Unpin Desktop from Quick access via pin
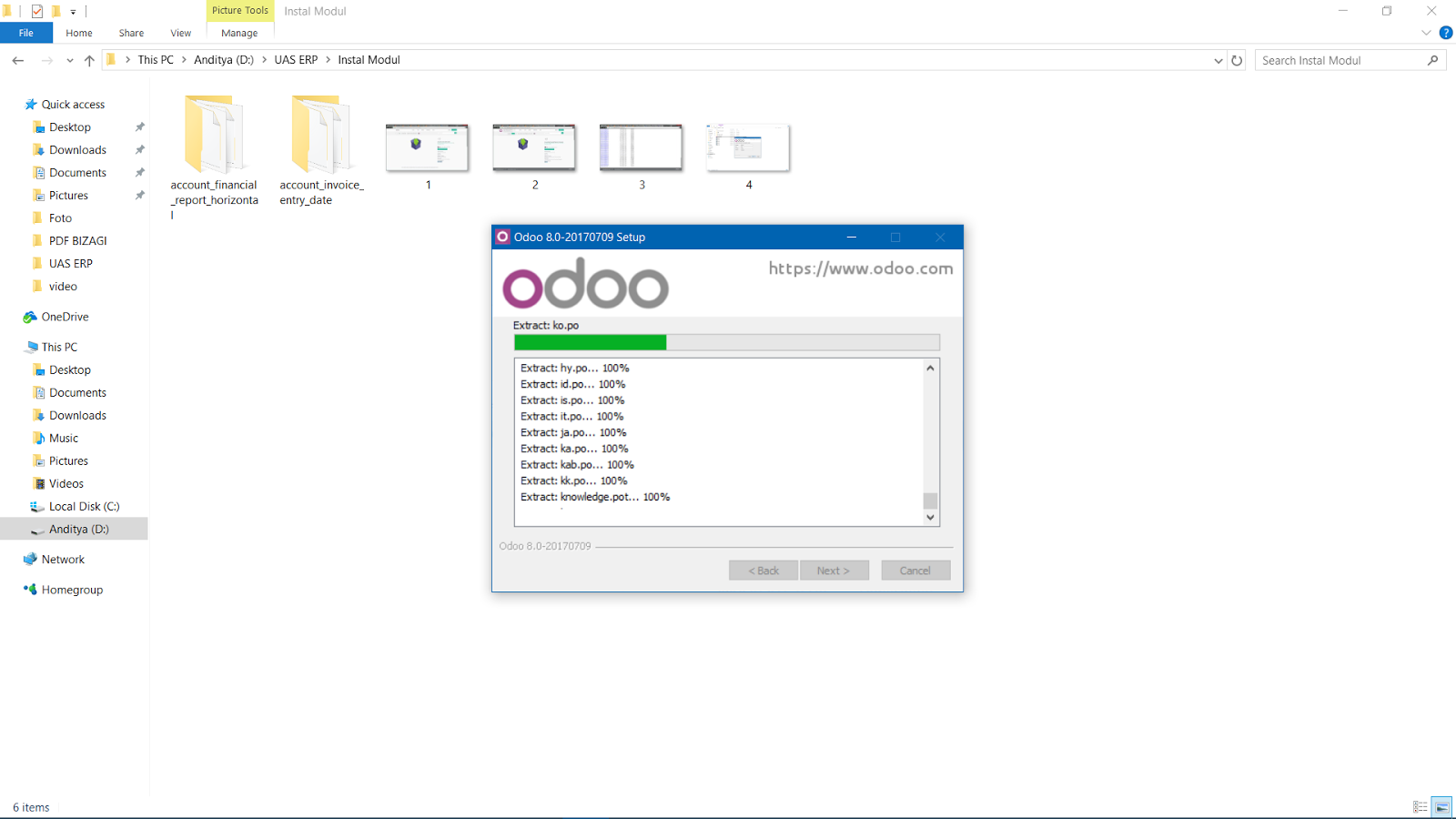Screen dimensions: 1456x819 [139, 127]
